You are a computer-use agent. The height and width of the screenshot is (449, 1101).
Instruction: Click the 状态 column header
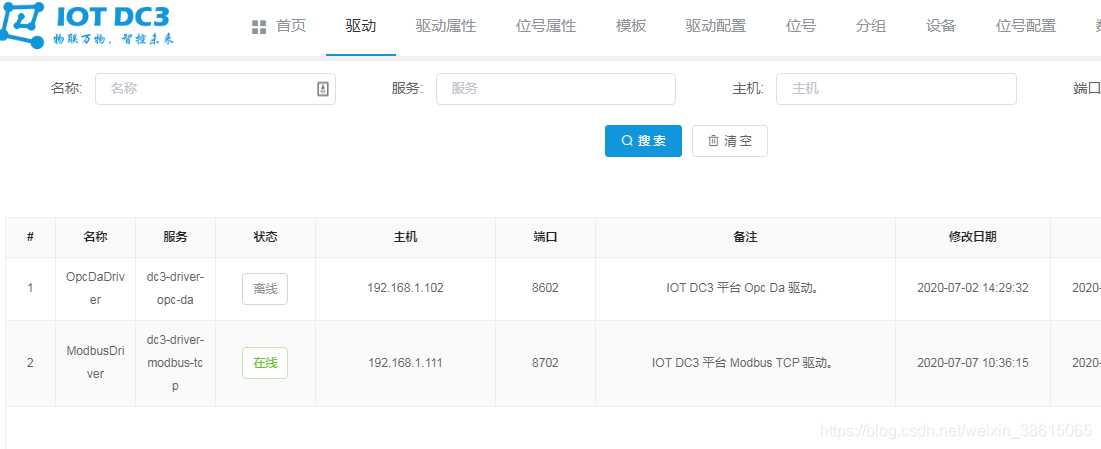tap(265, 237)
